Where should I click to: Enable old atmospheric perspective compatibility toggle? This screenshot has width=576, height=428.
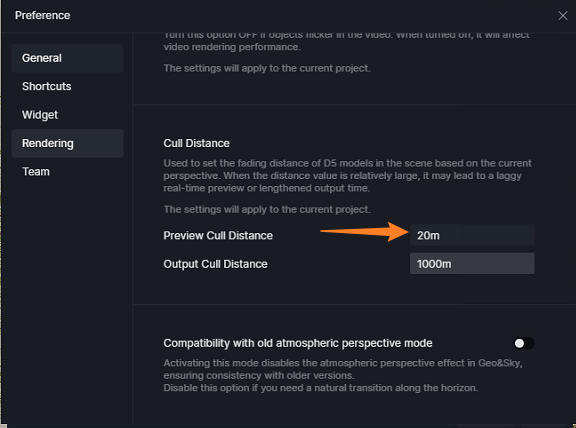click(x=523, y=343)
